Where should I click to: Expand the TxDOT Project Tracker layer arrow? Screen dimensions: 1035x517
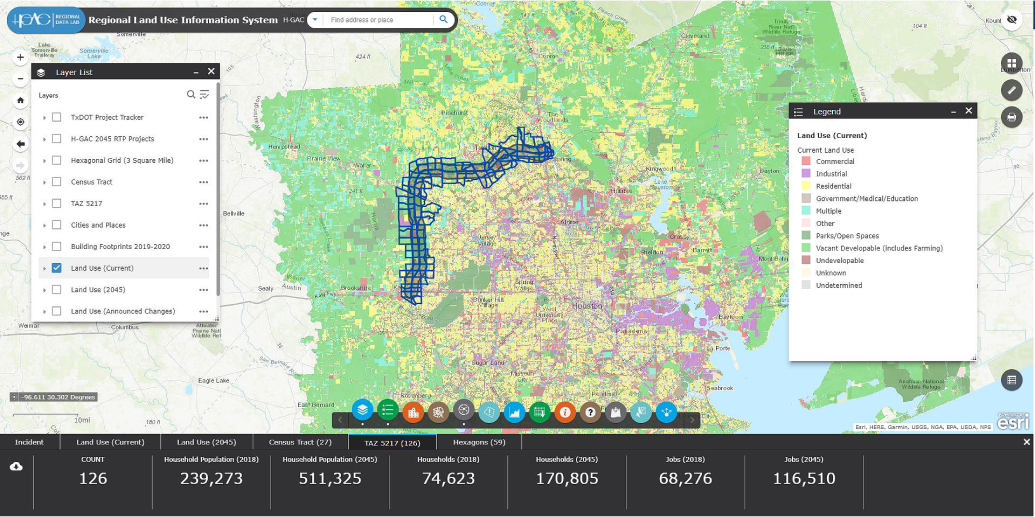44,118
